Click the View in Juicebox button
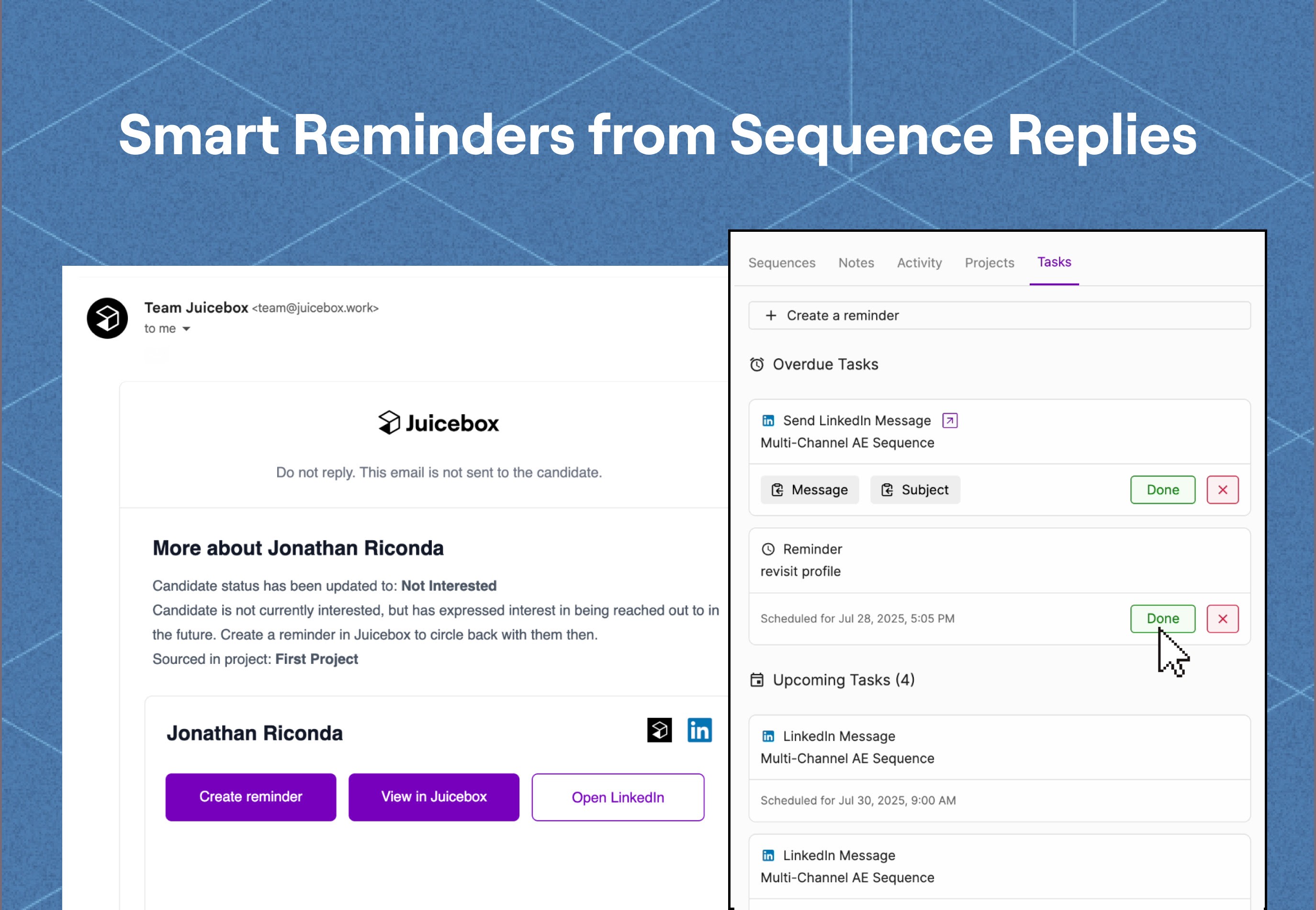The image size is (1316, 910). [434, 797]
